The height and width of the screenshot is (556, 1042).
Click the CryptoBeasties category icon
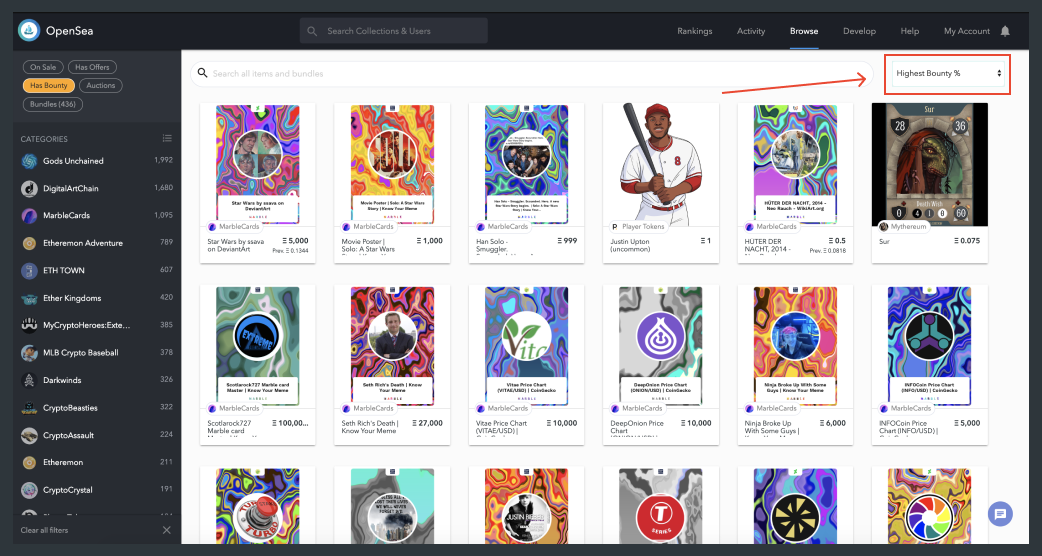pos(29,407)
